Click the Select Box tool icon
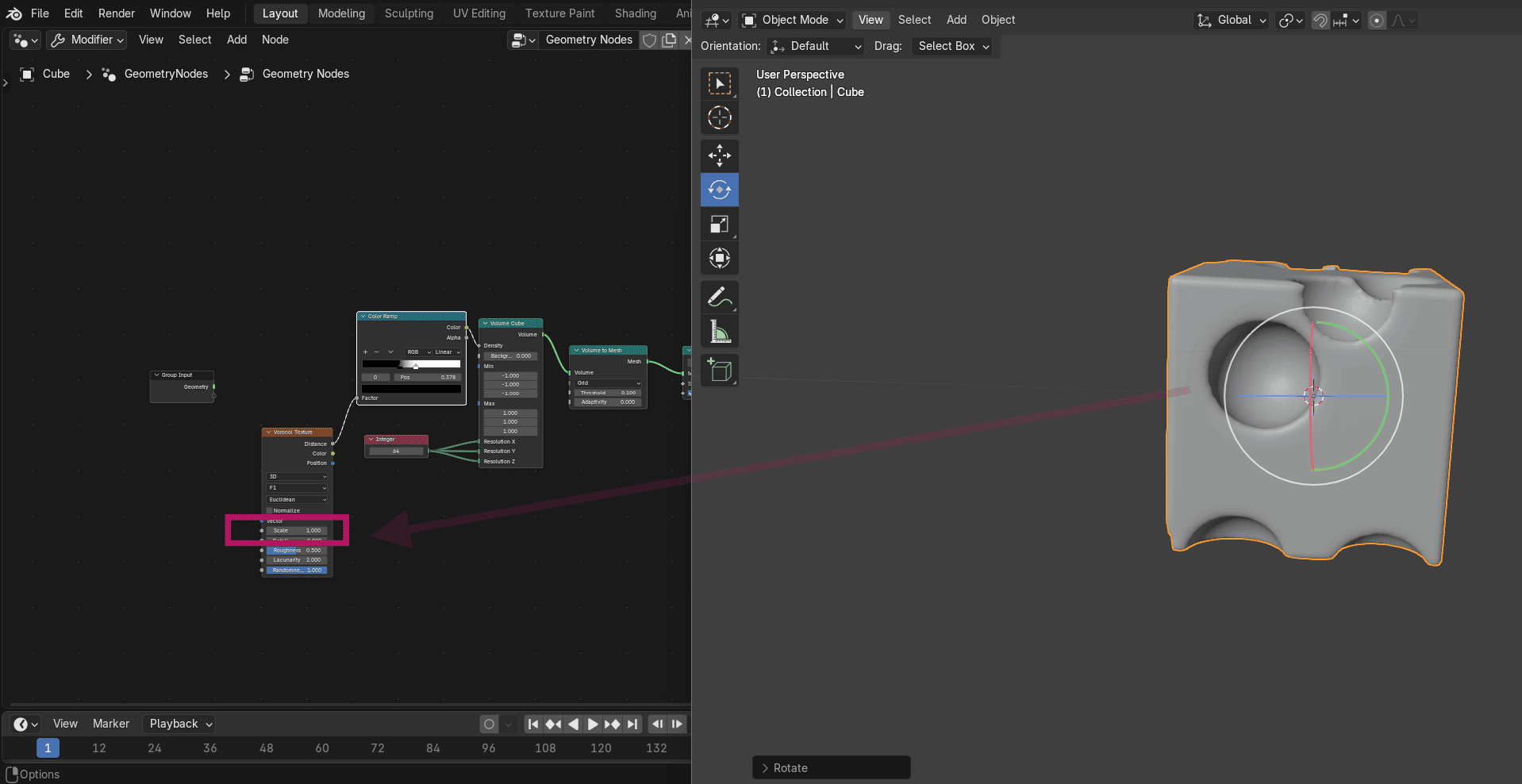The width and height of the screenshot is (1522, 784). [719, 83]
